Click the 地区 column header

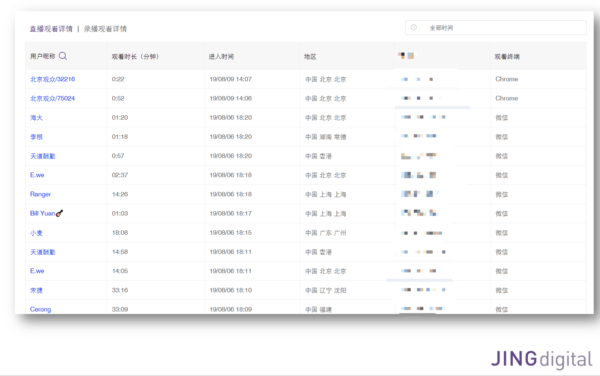coord(310,57)
